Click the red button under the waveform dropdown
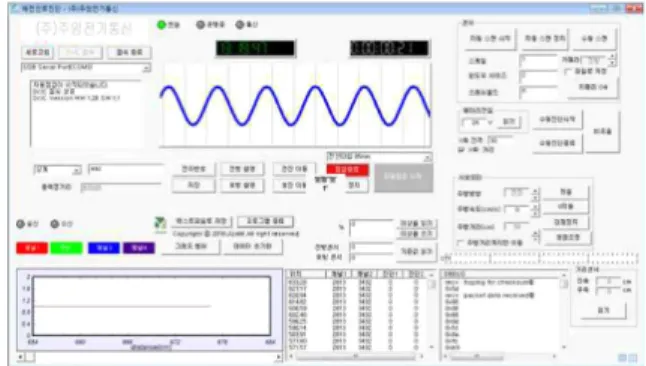This screenshot has width=646, height=366. [347, 169]
